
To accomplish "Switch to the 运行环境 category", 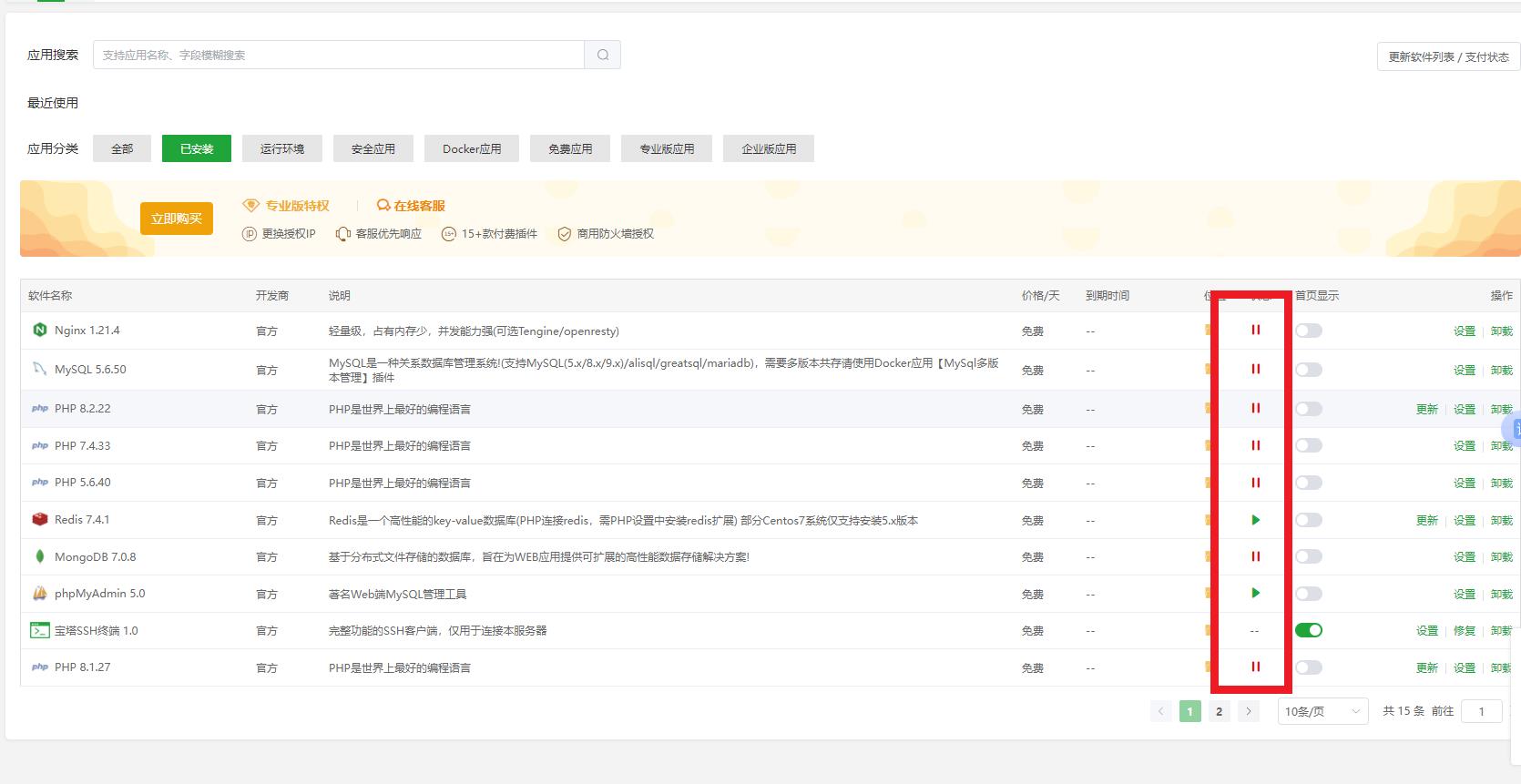I will point(282,148).
